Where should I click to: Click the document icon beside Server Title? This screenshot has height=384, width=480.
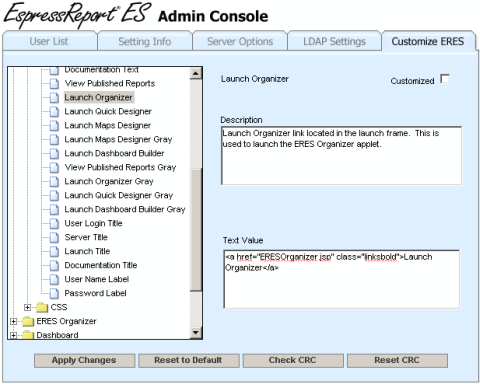[x=54, y=237]
